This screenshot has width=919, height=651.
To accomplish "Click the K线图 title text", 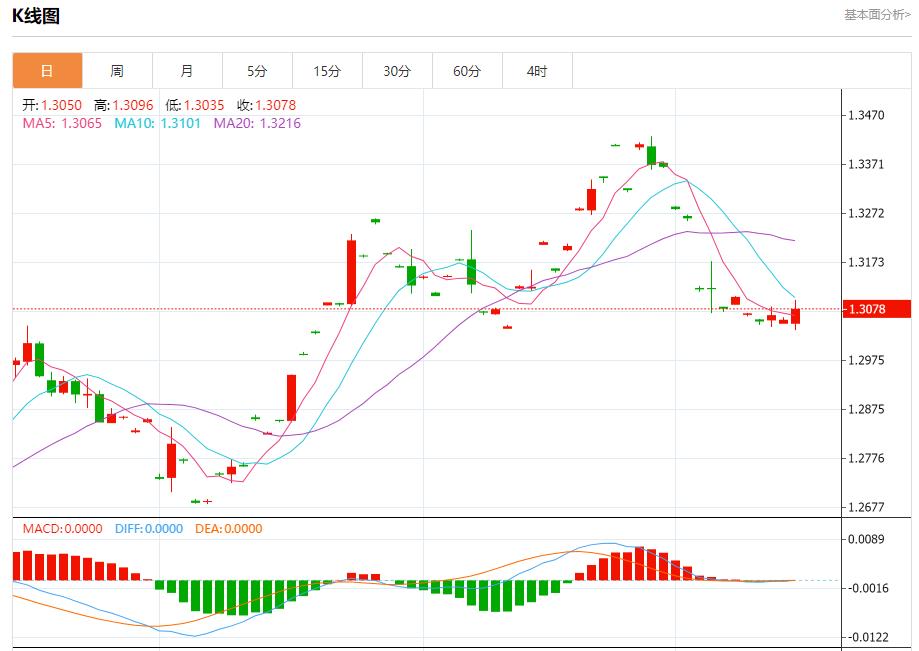I will pos(36,16).
